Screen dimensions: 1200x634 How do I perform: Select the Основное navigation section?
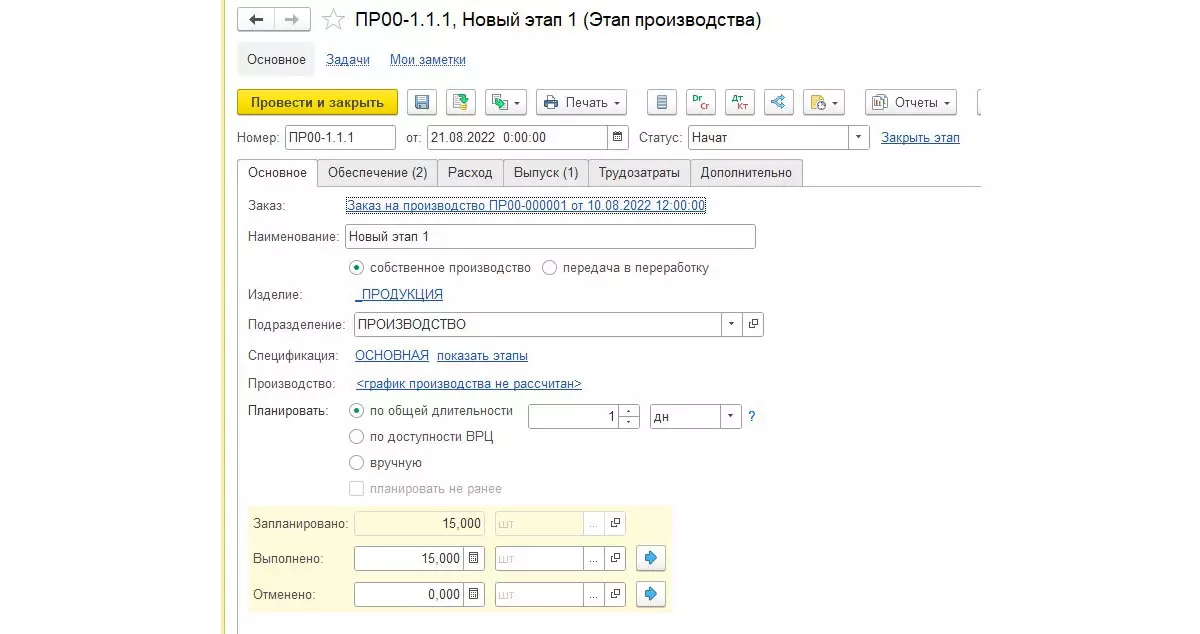pos(277,60)
